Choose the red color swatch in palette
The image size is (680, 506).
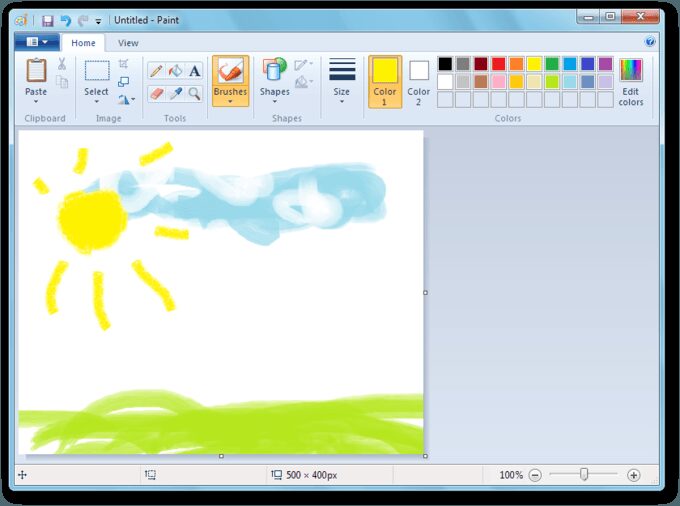(498, 64)
